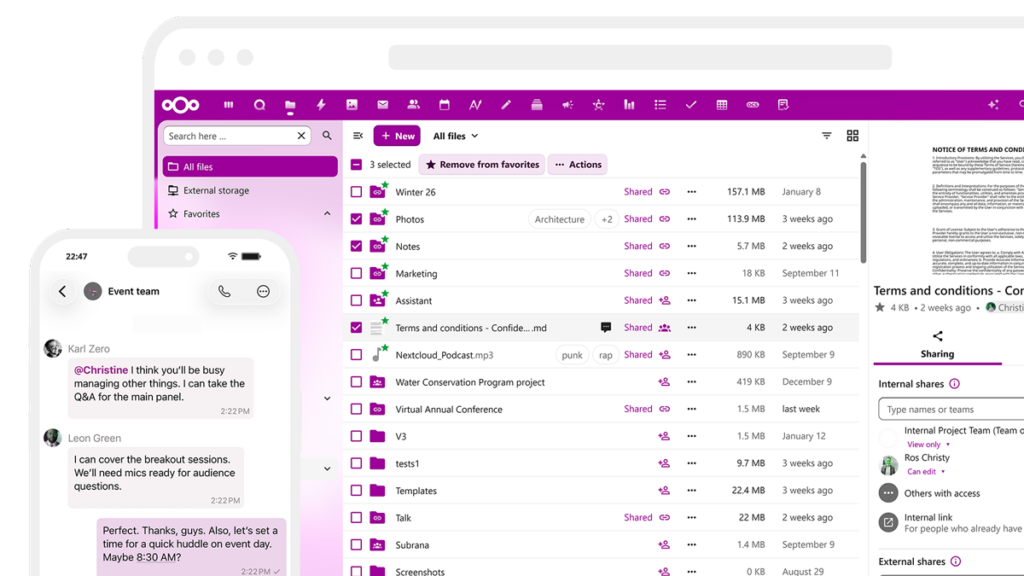The width and height of the screenshot is (1024, 576).
Task: Open the All files view dropdown
Action: pyautogui.click(x=455, y=136)
